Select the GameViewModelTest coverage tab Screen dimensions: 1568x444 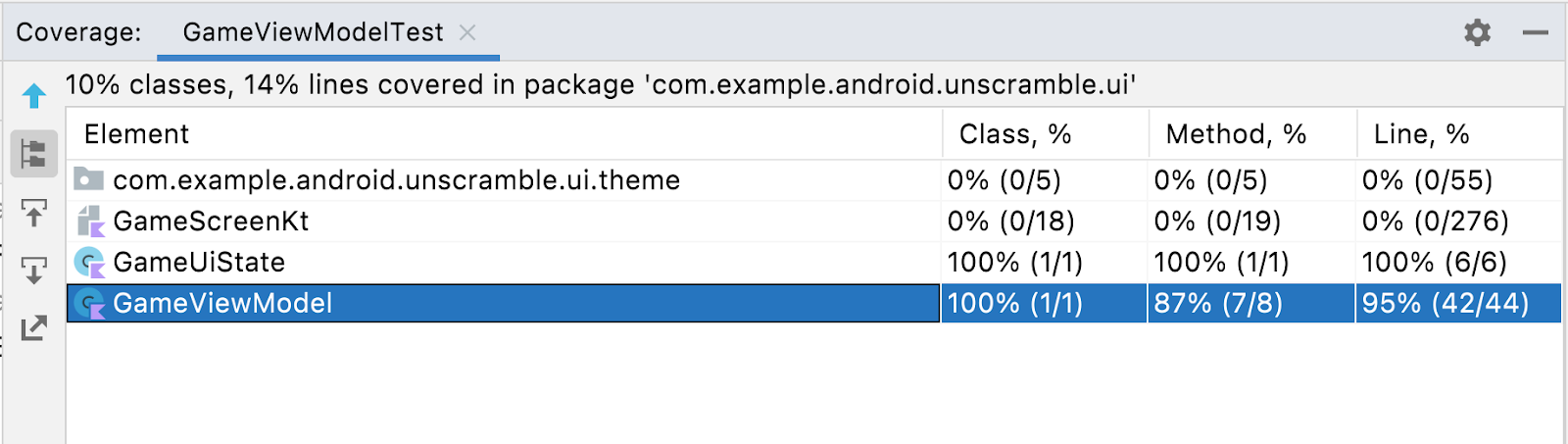(x=313, y=32)
